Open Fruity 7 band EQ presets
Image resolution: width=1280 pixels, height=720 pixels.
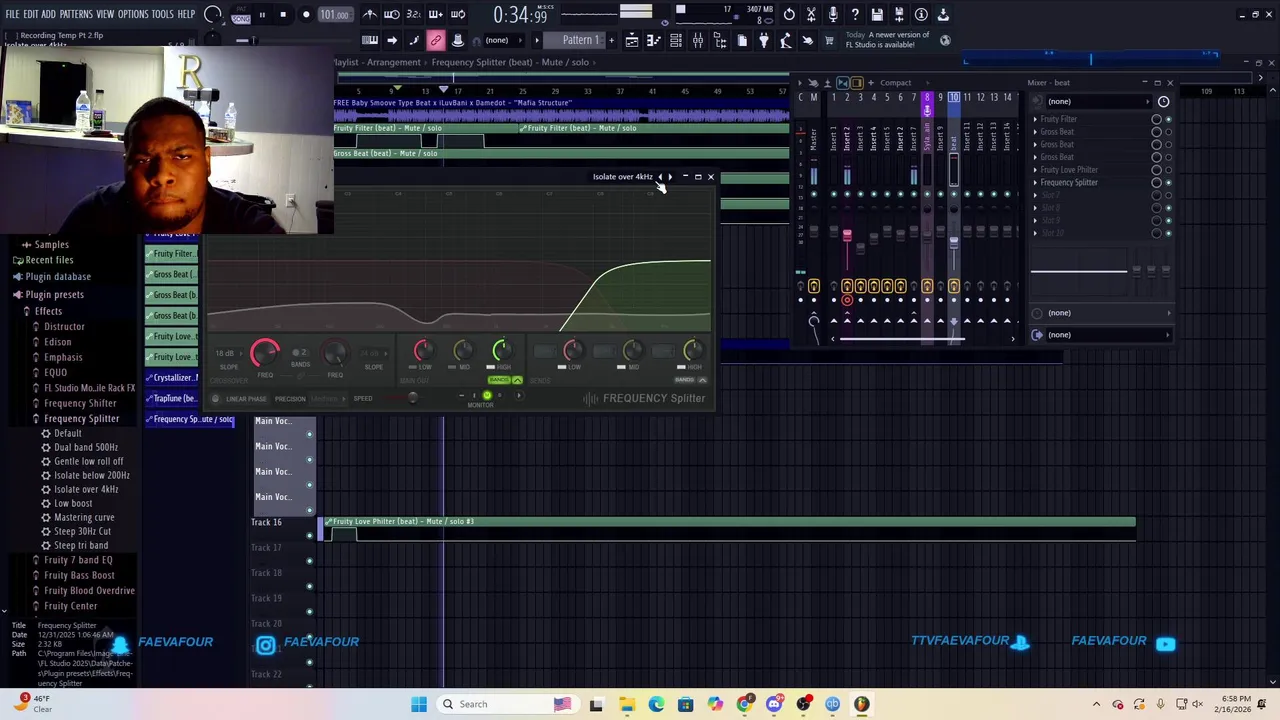tap(78, 560)
